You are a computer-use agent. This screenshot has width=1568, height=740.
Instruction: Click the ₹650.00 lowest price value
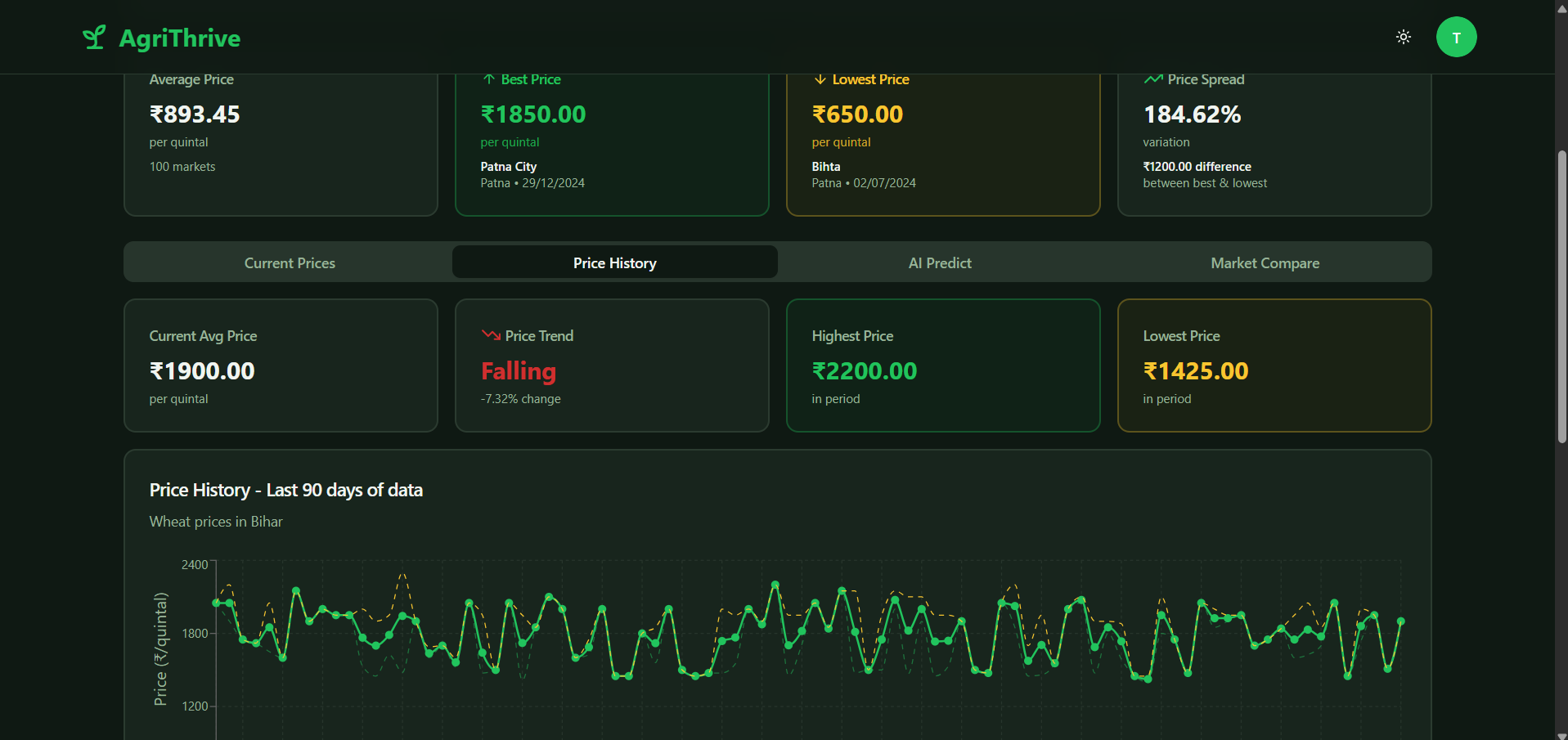click(857, 114)
